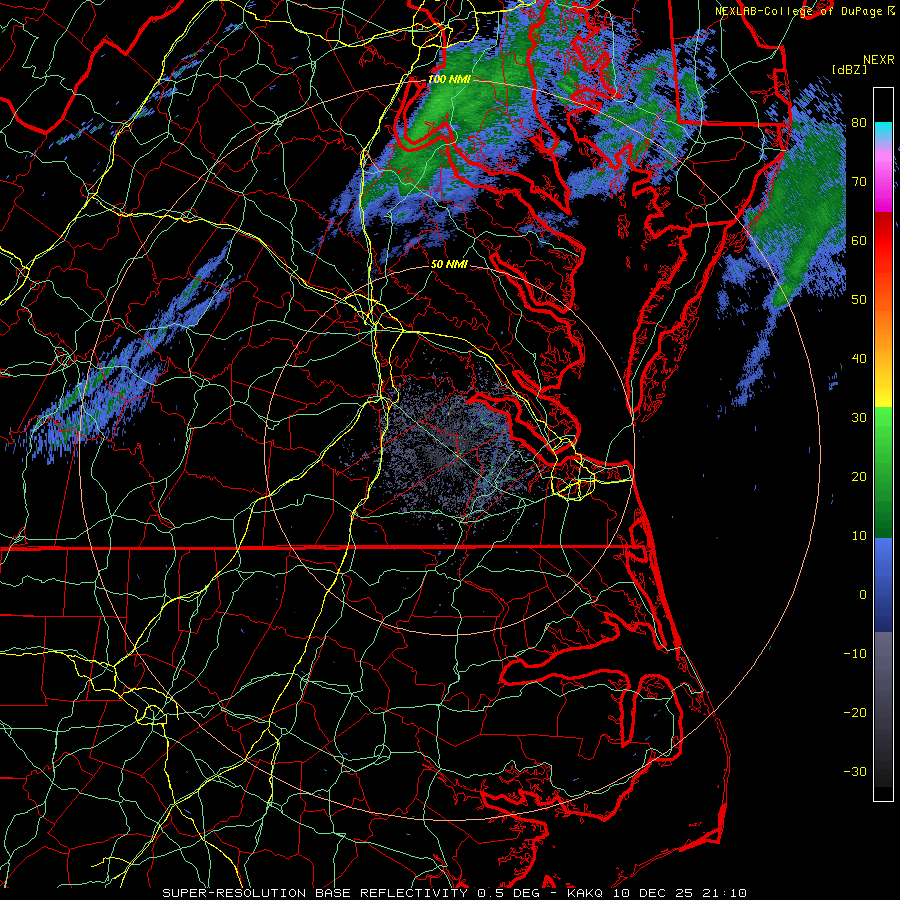Click the KAKQ 10 DEC 25 21:10 timestamp
The width and height of the screenshot is (900, 900).
click(x=657, y=893)
